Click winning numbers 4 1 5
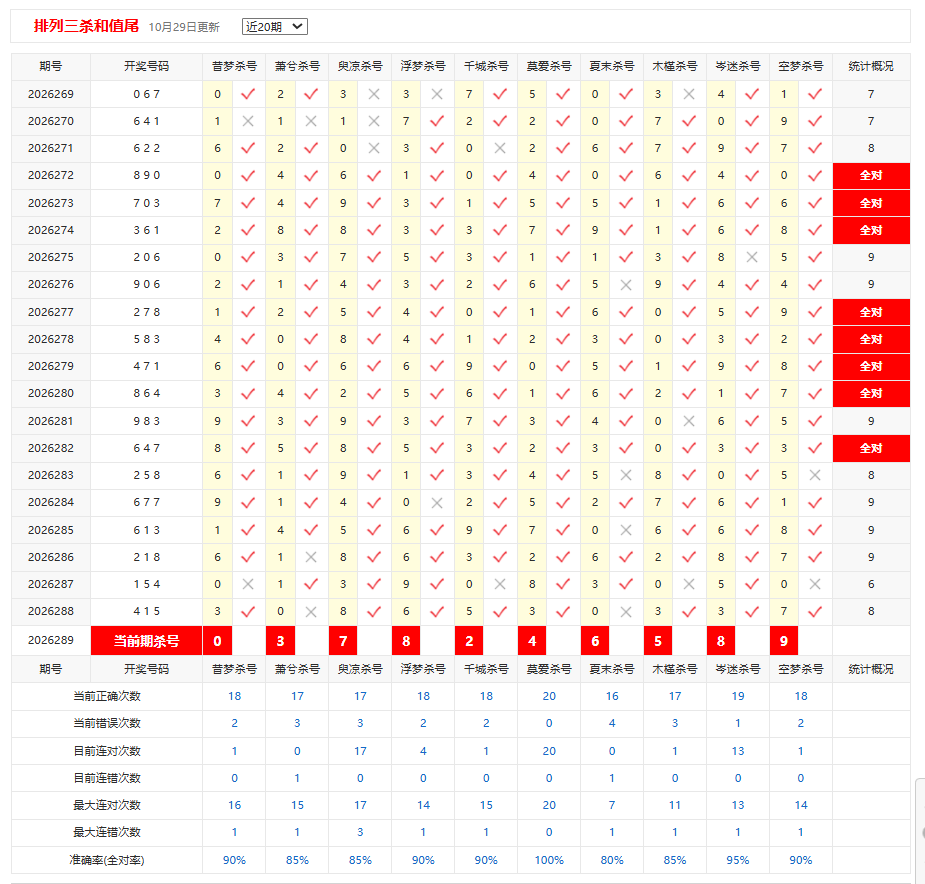 [146, 611]
